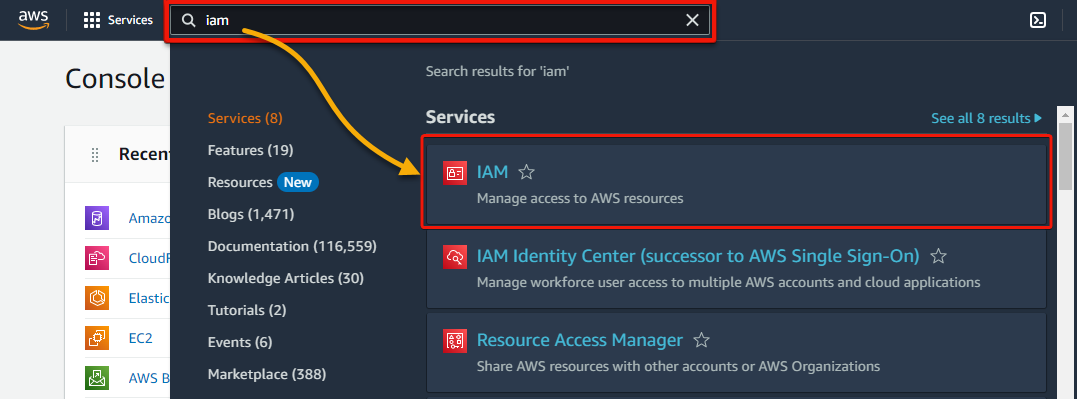Click the AWS logo home icon
The image size is (1077, 399).
click(x=33, y=20)
